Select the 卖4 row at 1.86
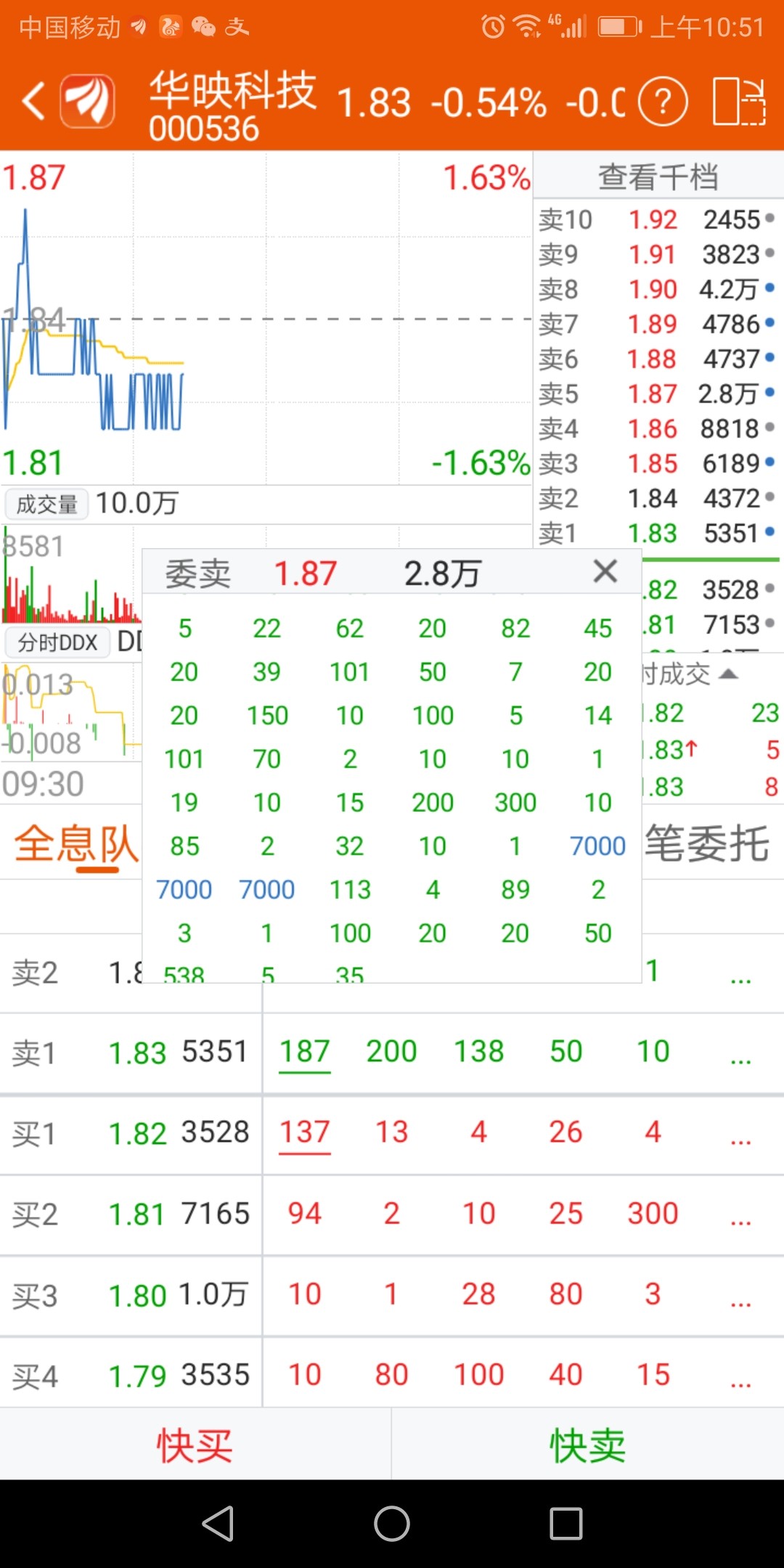784x1568 pixels. [658, 428]
